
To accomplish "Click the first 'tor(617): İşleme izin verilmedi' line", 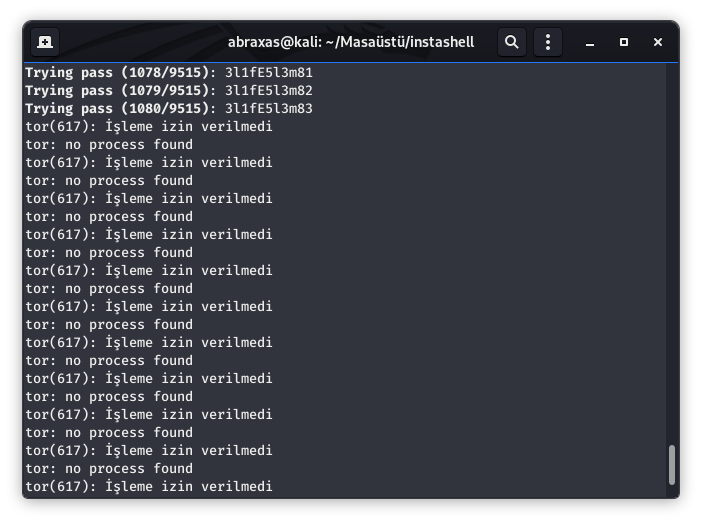I will (x=149, y=127).
